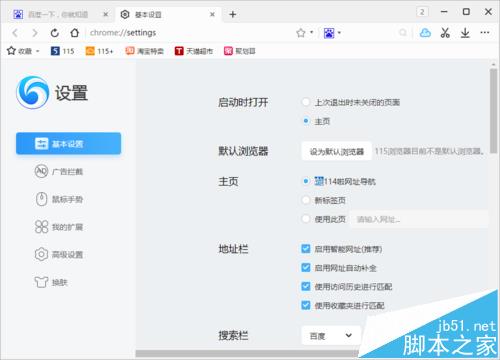Click the tab counter showing 2
The width and height of the screenshot is (500, 360).
click(x=422, y=12)
